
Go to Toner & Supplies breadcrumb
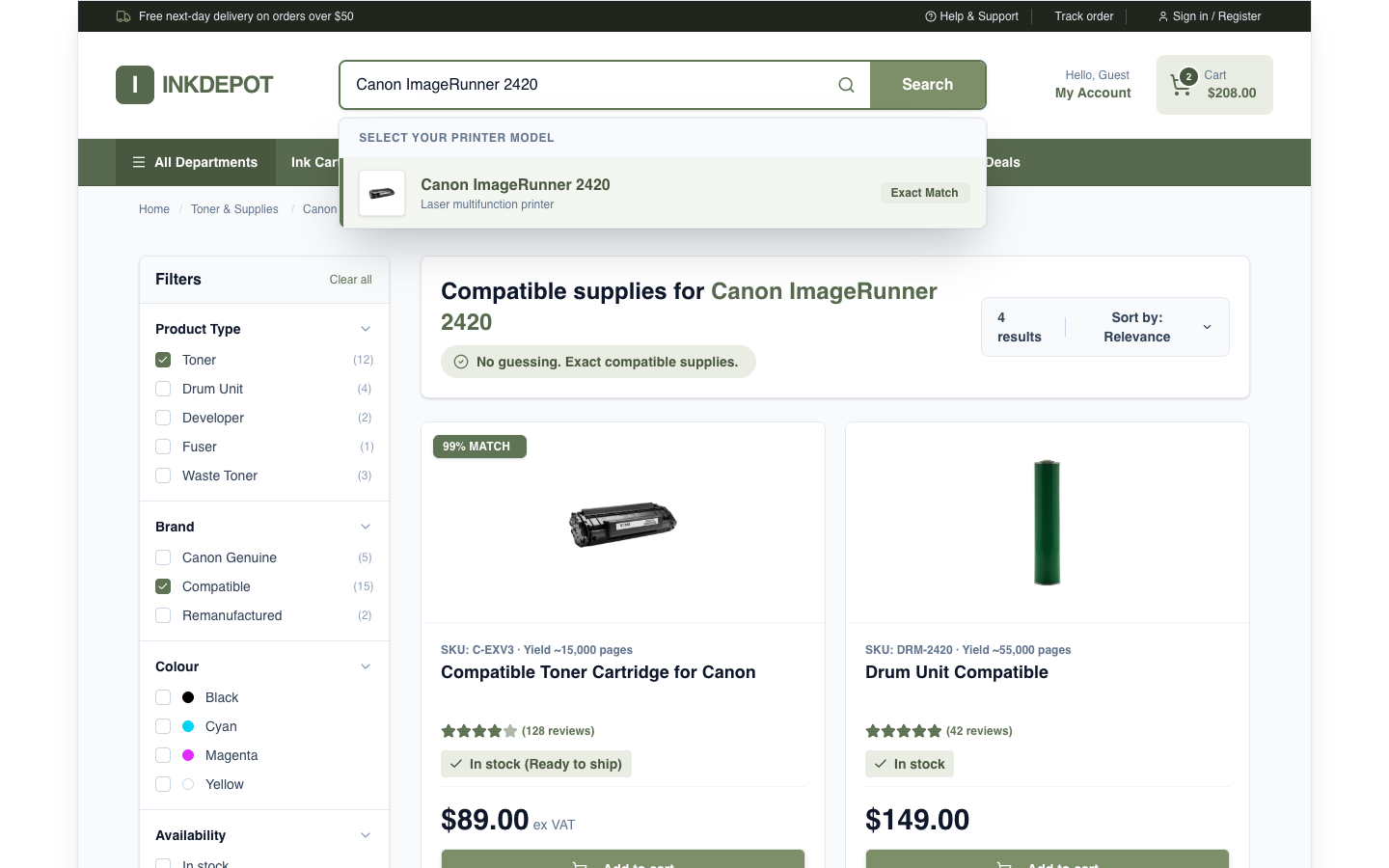coord(234,209)
